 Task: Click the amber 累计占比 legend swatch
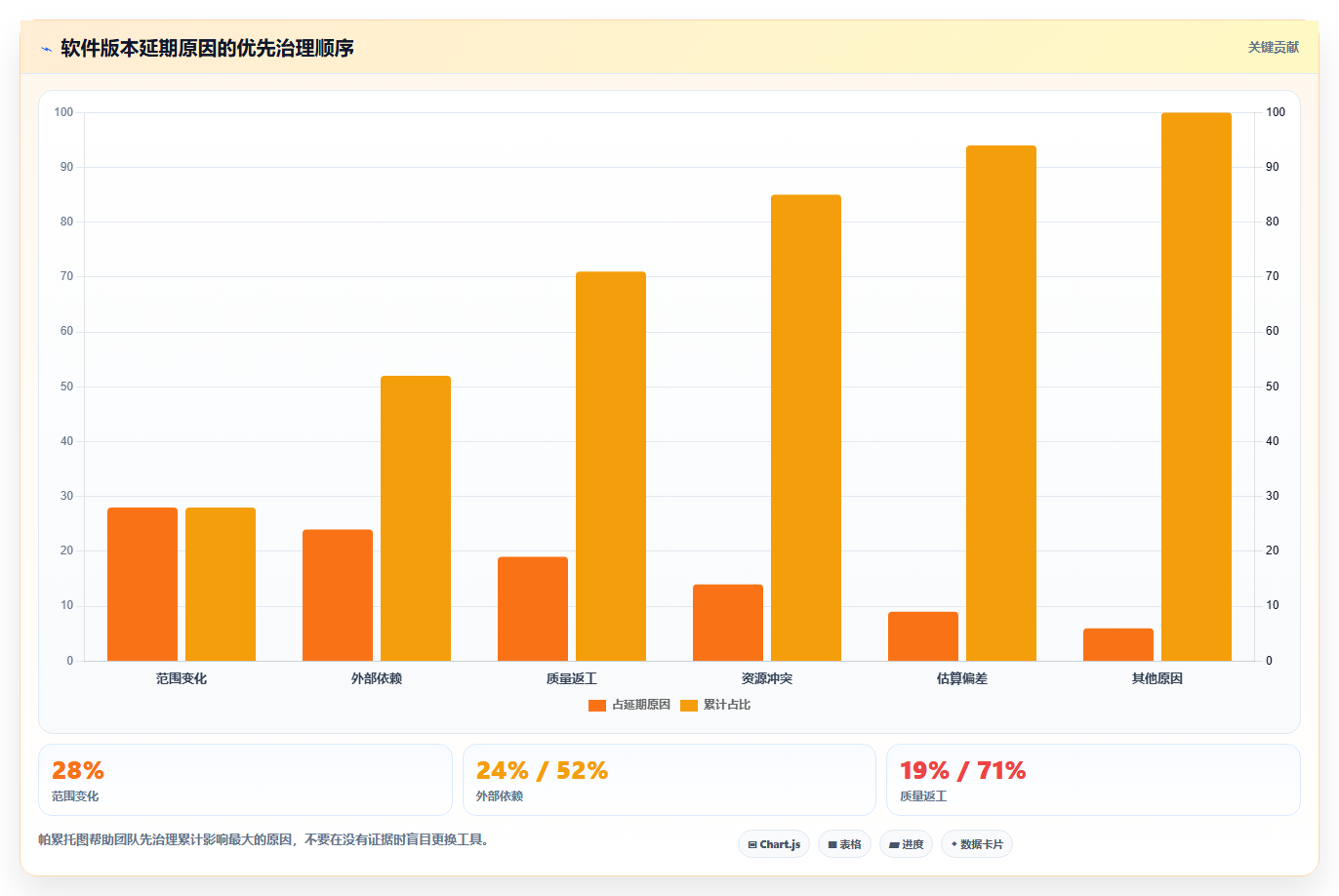[x=689, y=706]
